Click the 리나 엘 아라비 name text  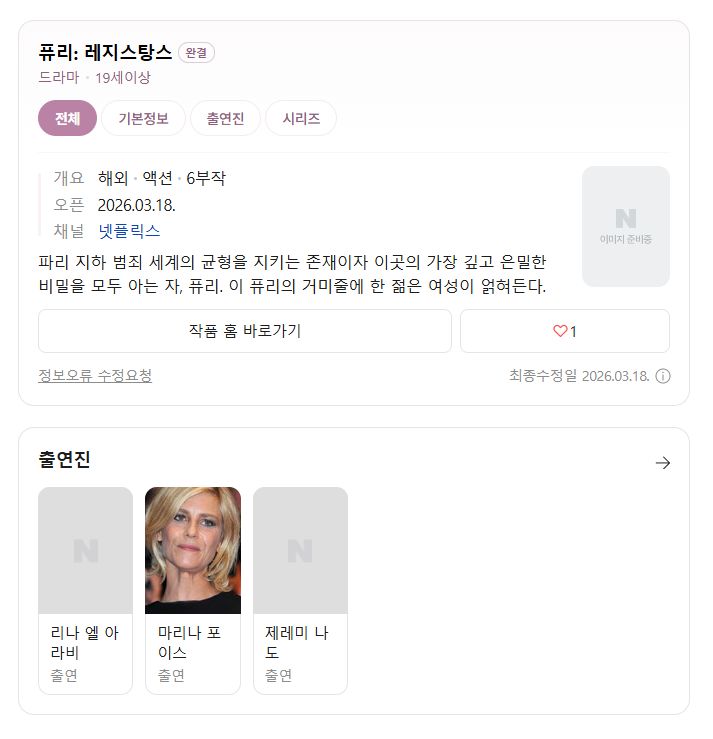click(x=84, y=642)
